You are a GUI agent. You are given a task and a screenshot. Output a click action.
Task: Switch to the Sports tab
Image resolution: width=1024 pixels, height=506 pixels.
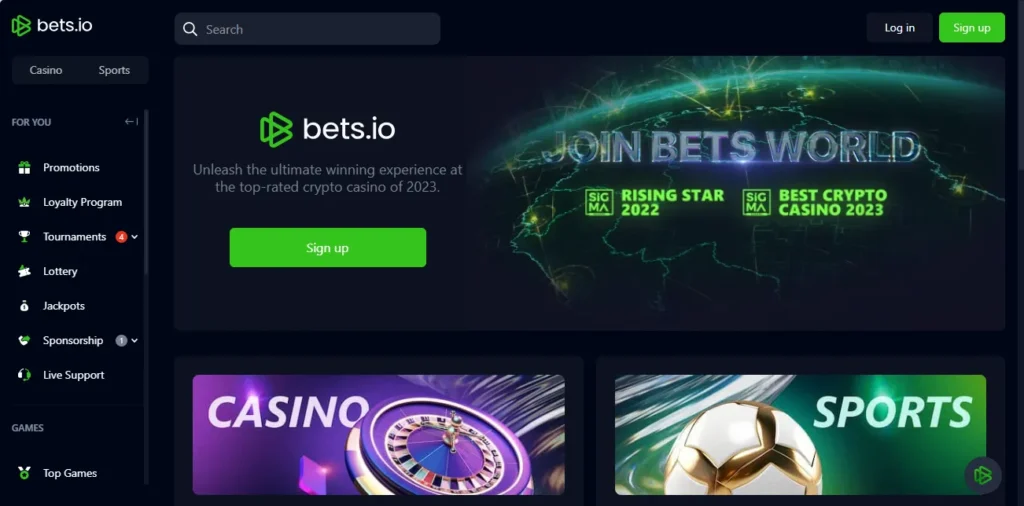click(x=114, y=70)
